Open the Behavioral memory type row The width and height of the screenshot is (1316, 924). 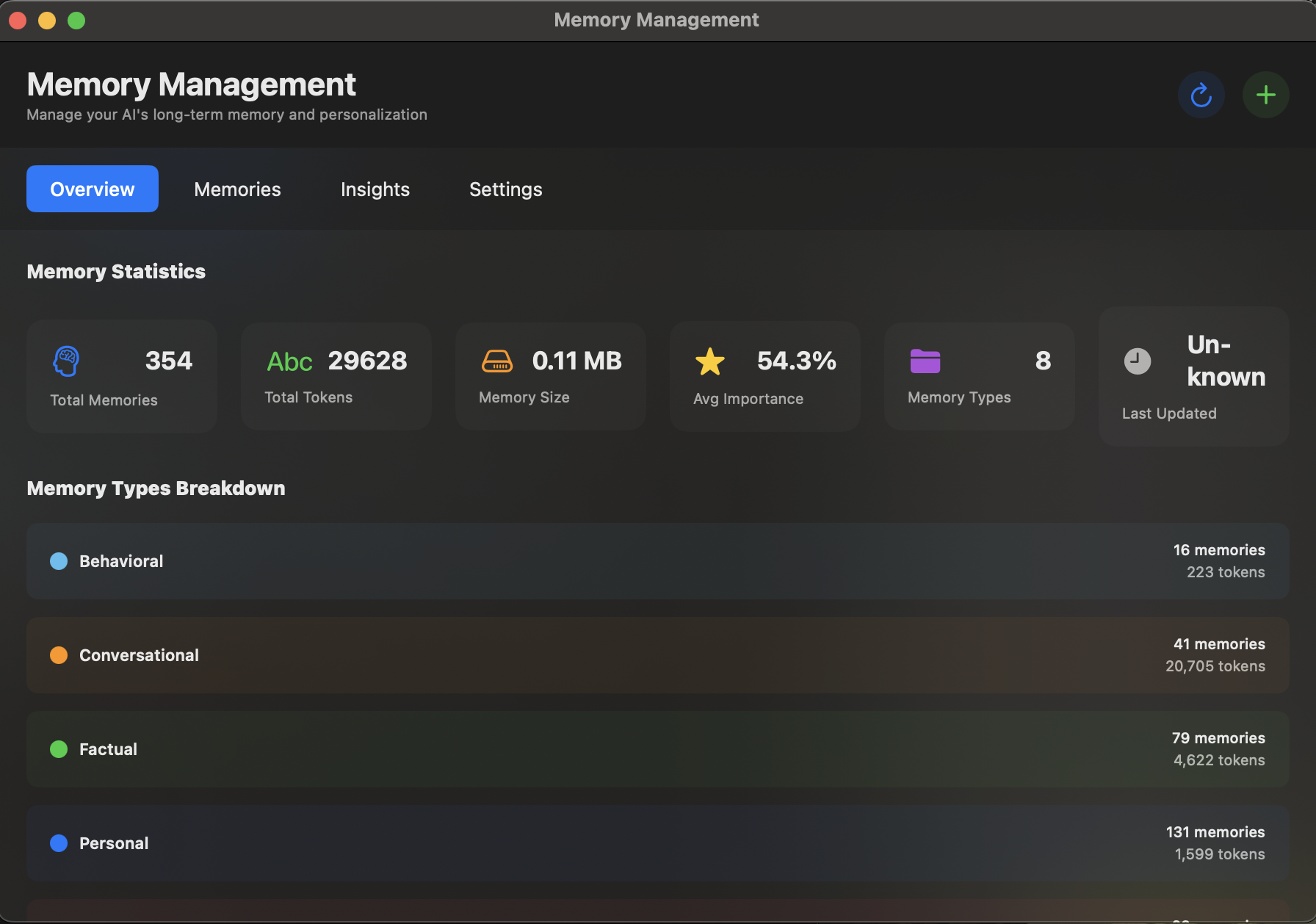[x=658, y=561]
